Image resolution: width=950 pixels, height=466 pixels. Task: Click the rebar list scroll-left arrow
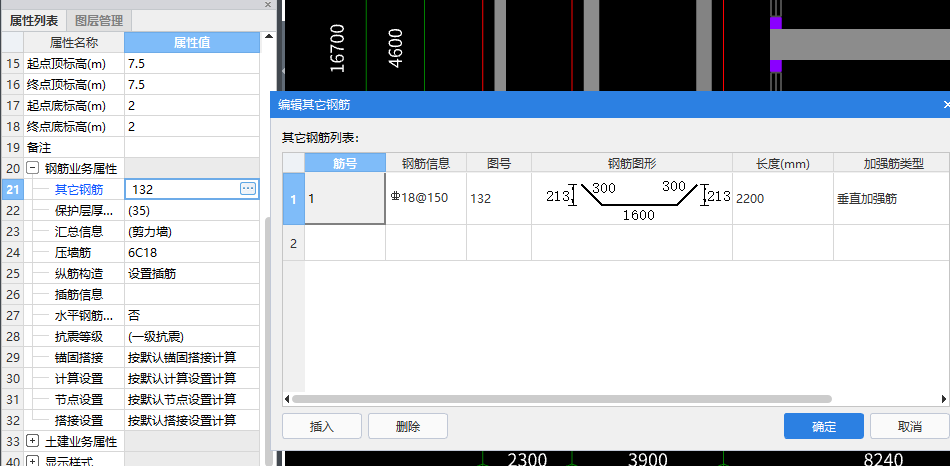(287, 399)
